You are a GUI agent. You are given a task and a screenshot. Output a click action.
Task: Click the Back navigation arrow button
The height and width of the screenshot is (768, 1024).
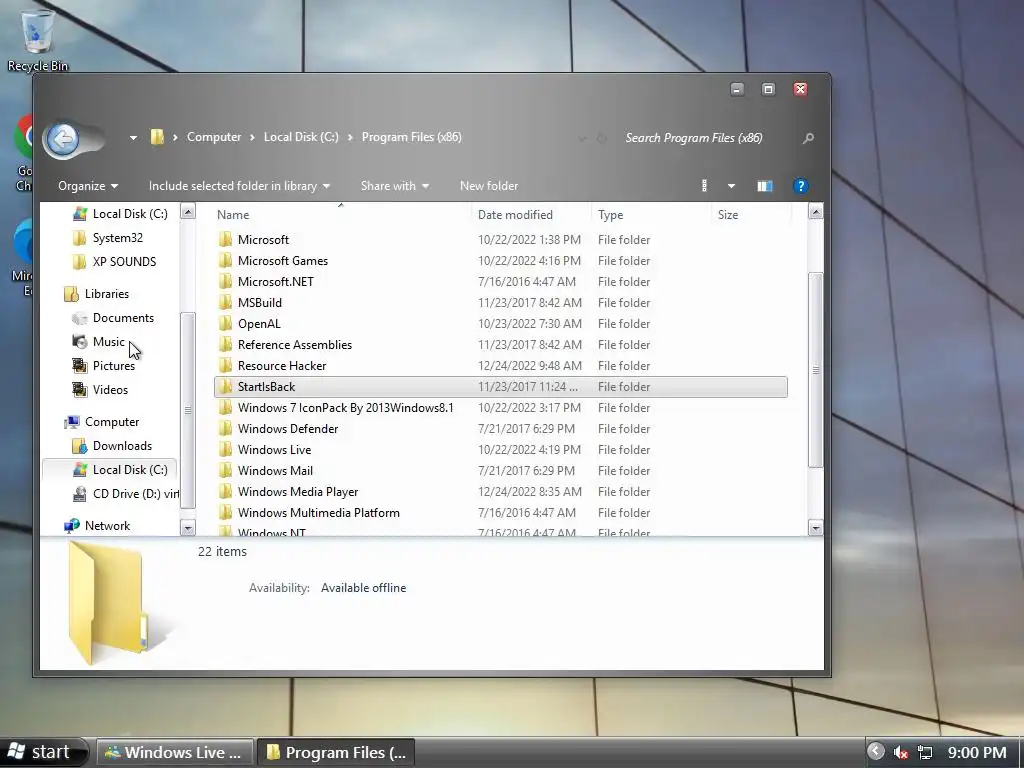point(63,138)
